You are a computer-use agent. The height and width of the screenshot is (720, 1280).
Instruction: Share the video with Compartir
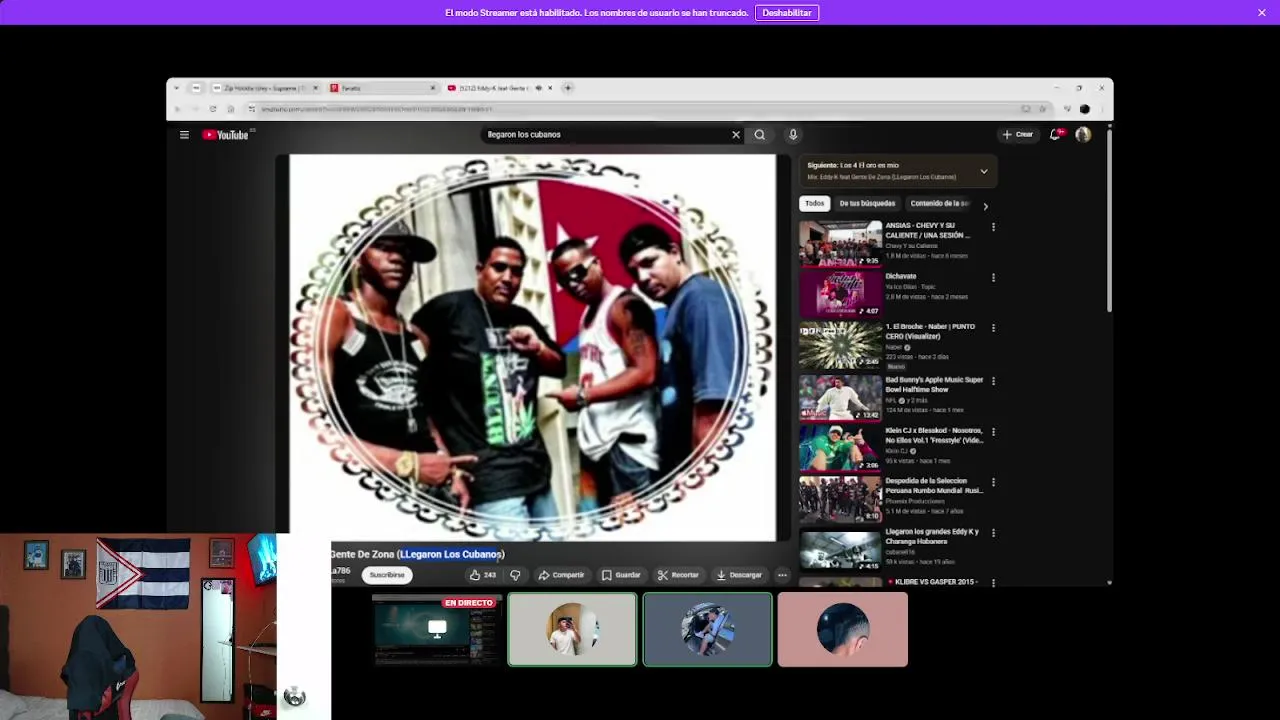pyautogui.click(x=561, y=575)
